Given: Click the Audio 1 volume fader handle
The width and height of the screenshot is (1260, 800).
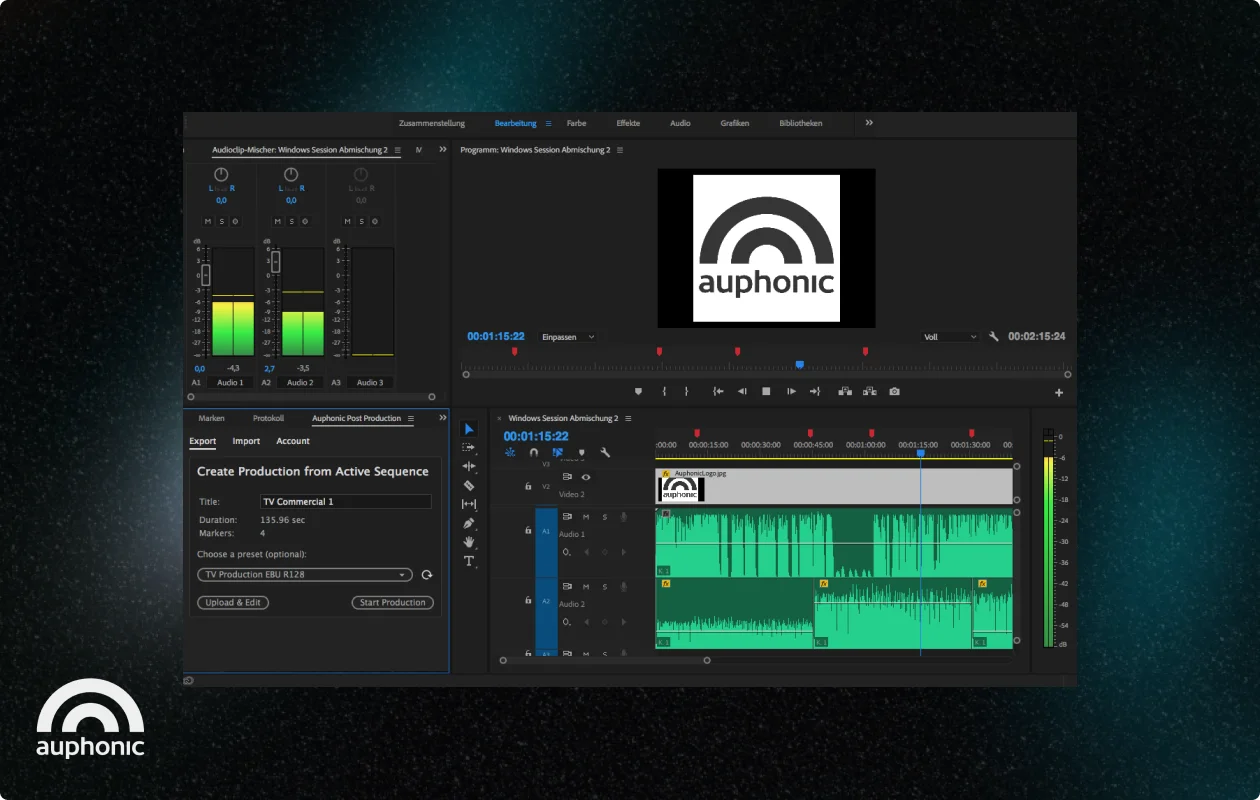Looking at the screenshot, I should [x=205, y=273].
